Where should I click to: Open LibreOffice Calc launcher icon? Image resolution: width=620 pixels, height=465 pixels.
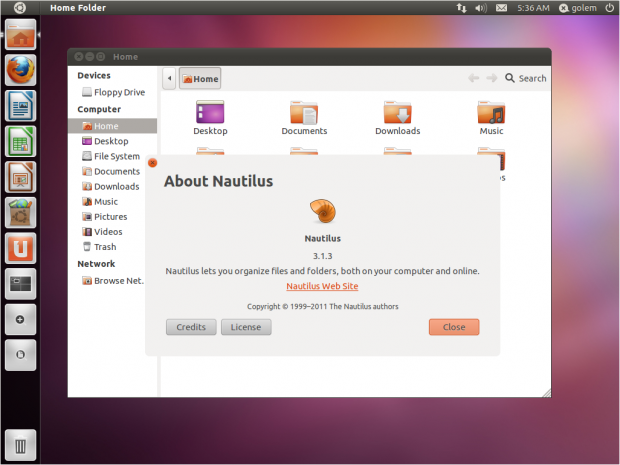(21, 142)
